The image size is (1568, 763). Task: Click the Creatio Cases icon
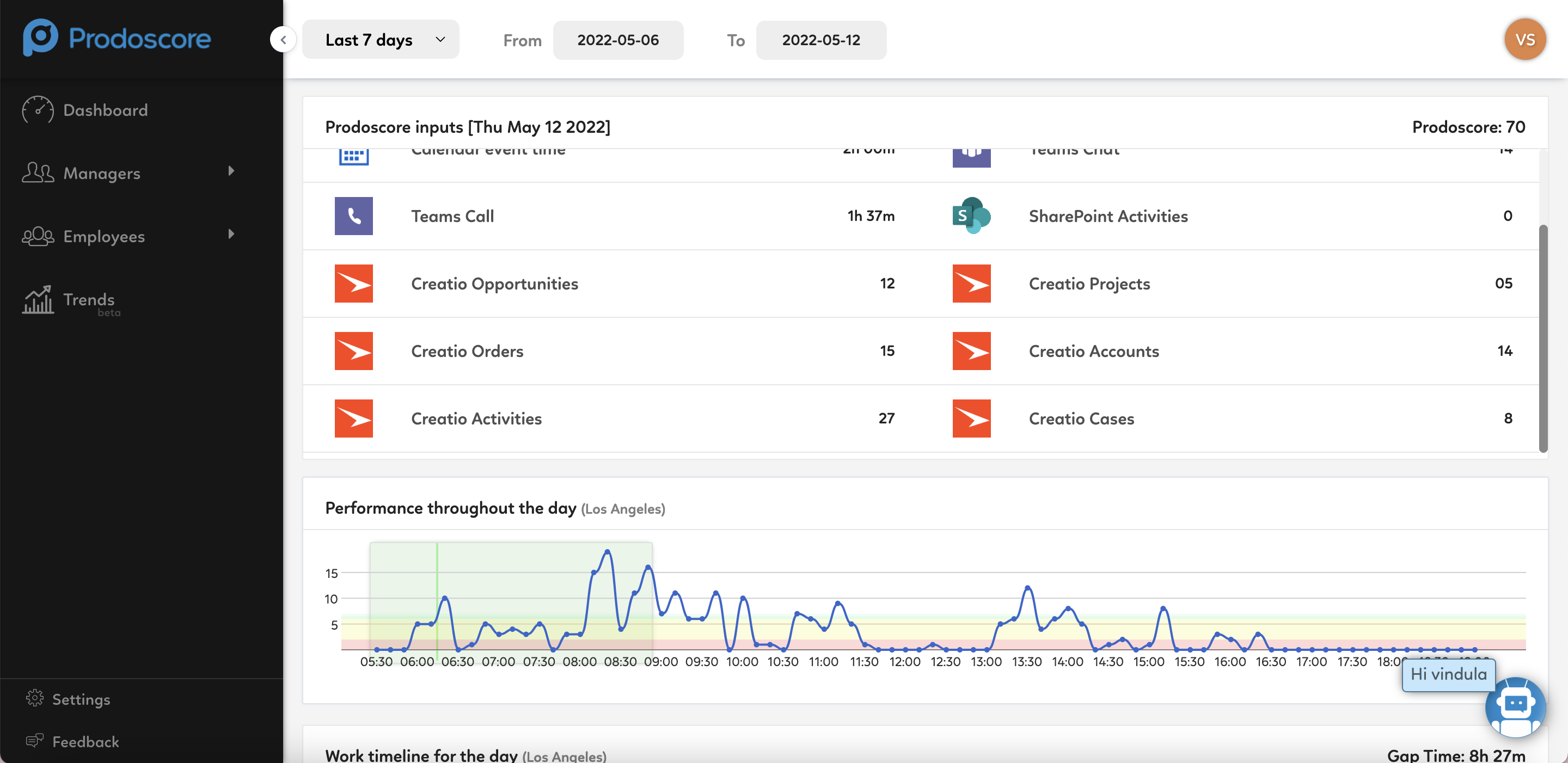pos(971,419)
